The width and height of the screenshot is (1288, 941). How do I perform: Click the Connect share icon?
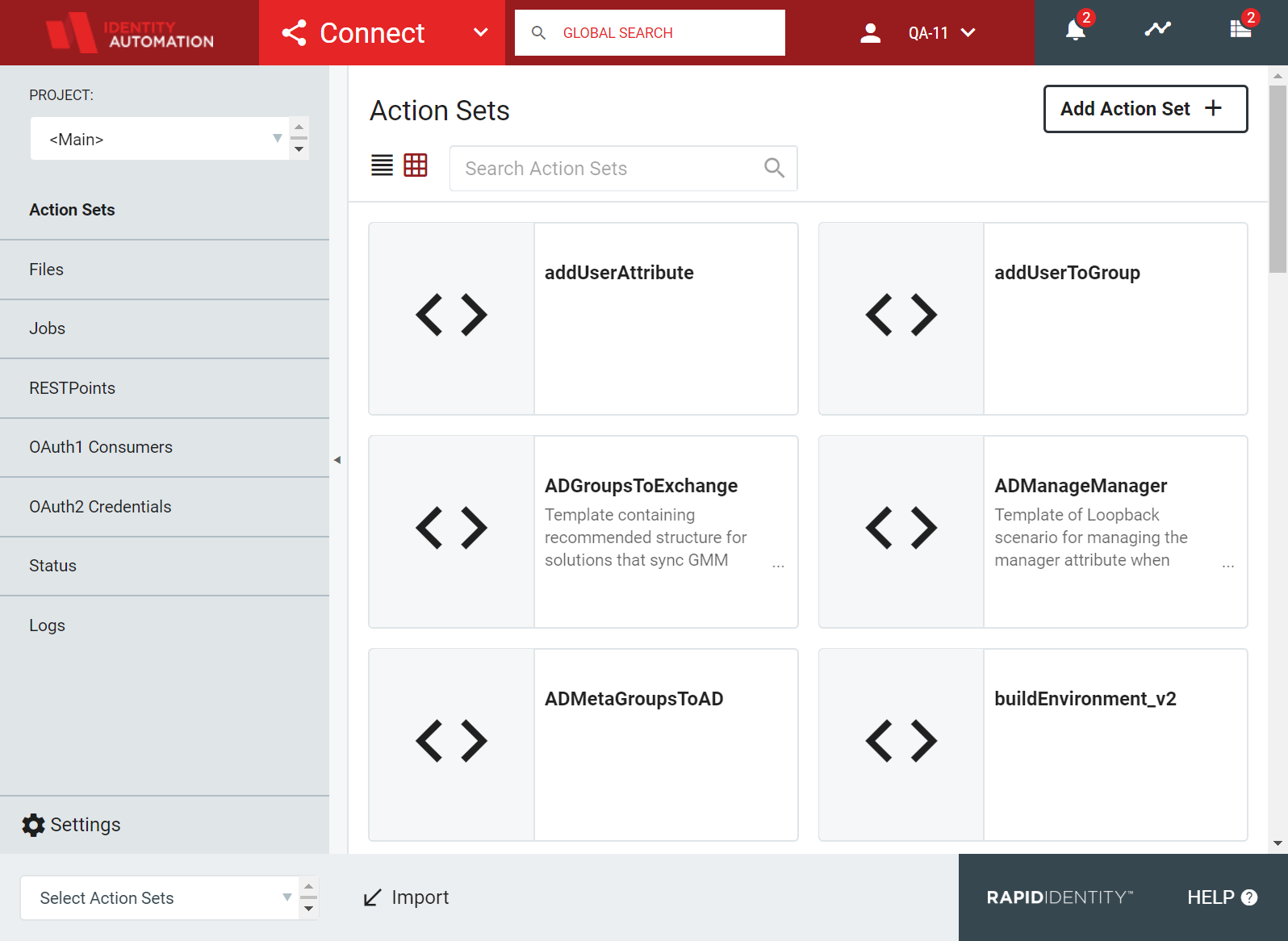295,33
